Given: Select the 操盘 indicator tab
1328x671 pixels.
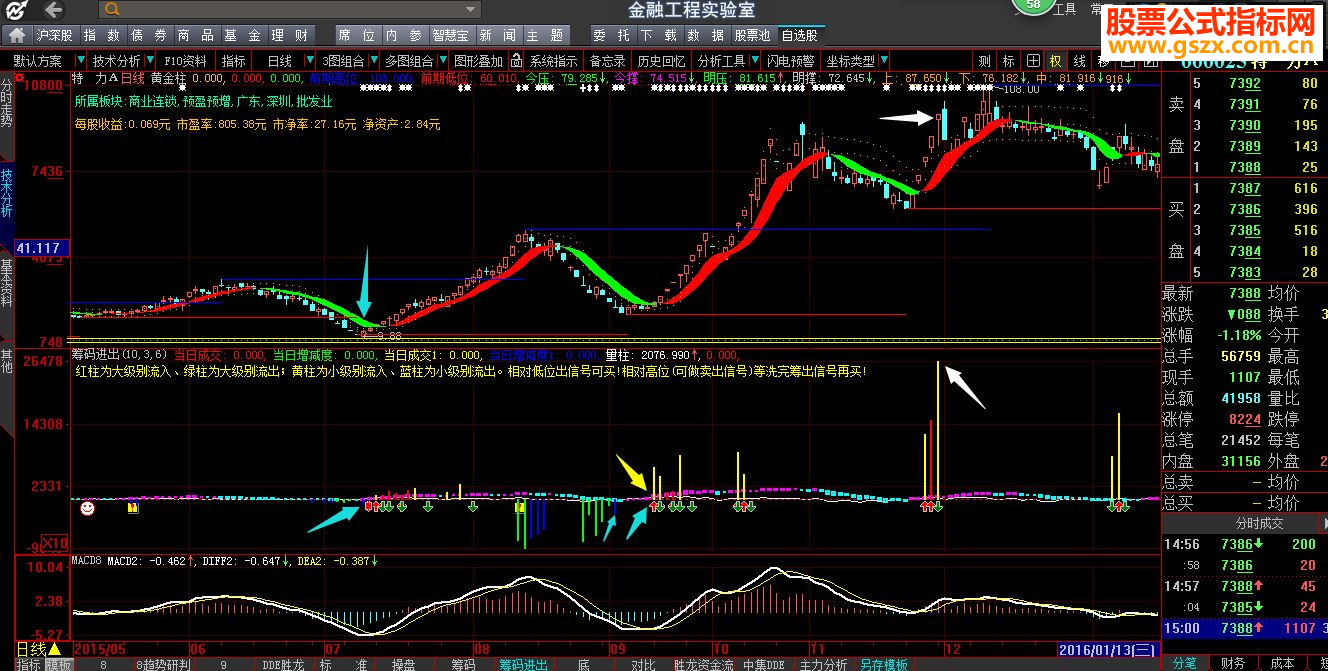Looking at the screenshot, I should 403,664.
